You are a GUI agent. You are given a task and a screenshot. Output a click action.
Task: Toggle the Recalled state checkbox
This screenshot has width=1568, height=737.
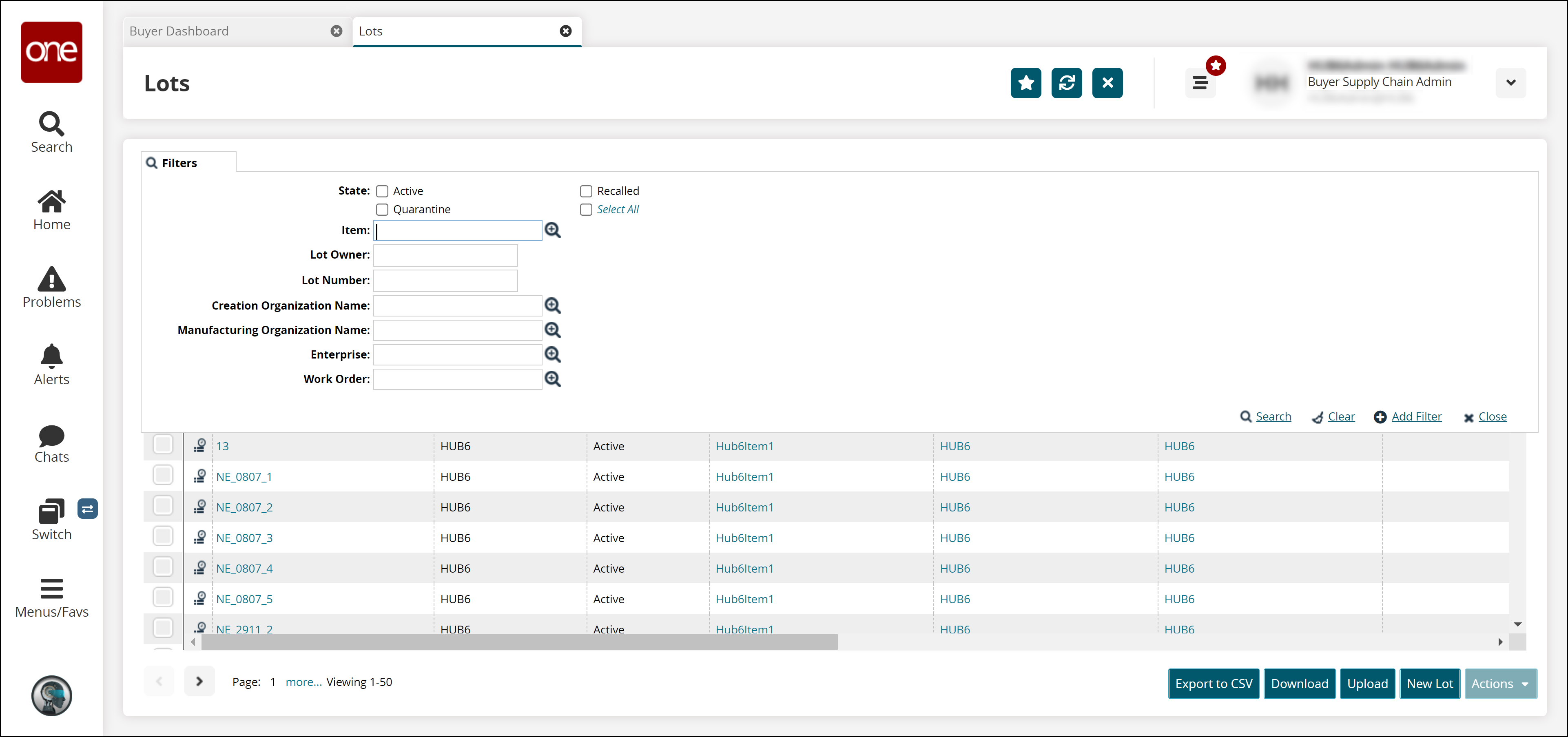tap(585, 191)
